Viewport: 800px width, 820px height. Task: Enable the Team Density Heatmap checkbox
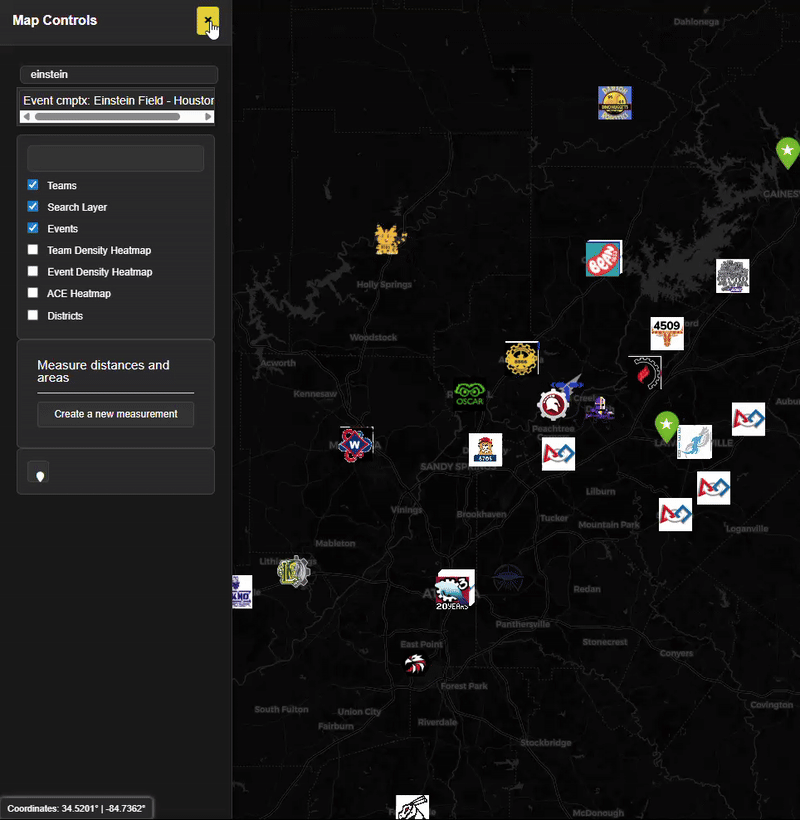33,249
